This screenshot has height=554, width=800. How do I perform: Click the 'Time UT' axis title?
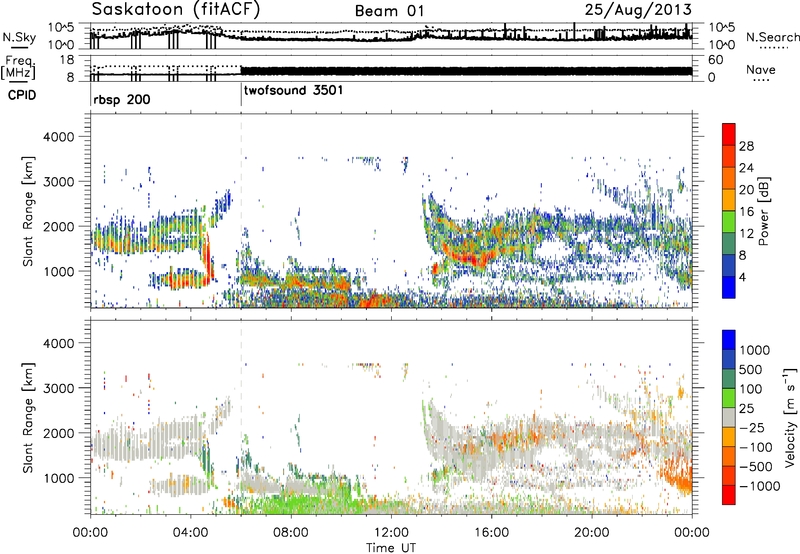[x=391, y=547]
